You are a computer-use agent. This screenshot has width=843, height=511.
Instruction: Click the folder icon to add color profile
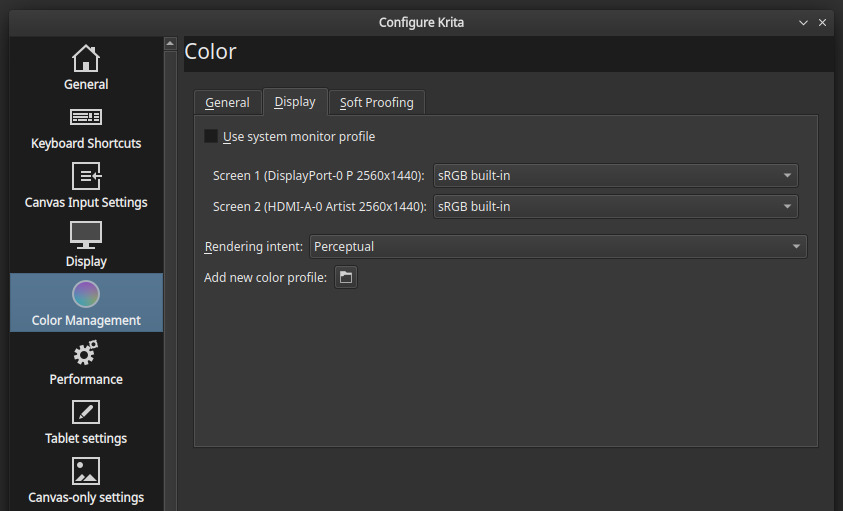pyautogui.click(x=346, y=278)
